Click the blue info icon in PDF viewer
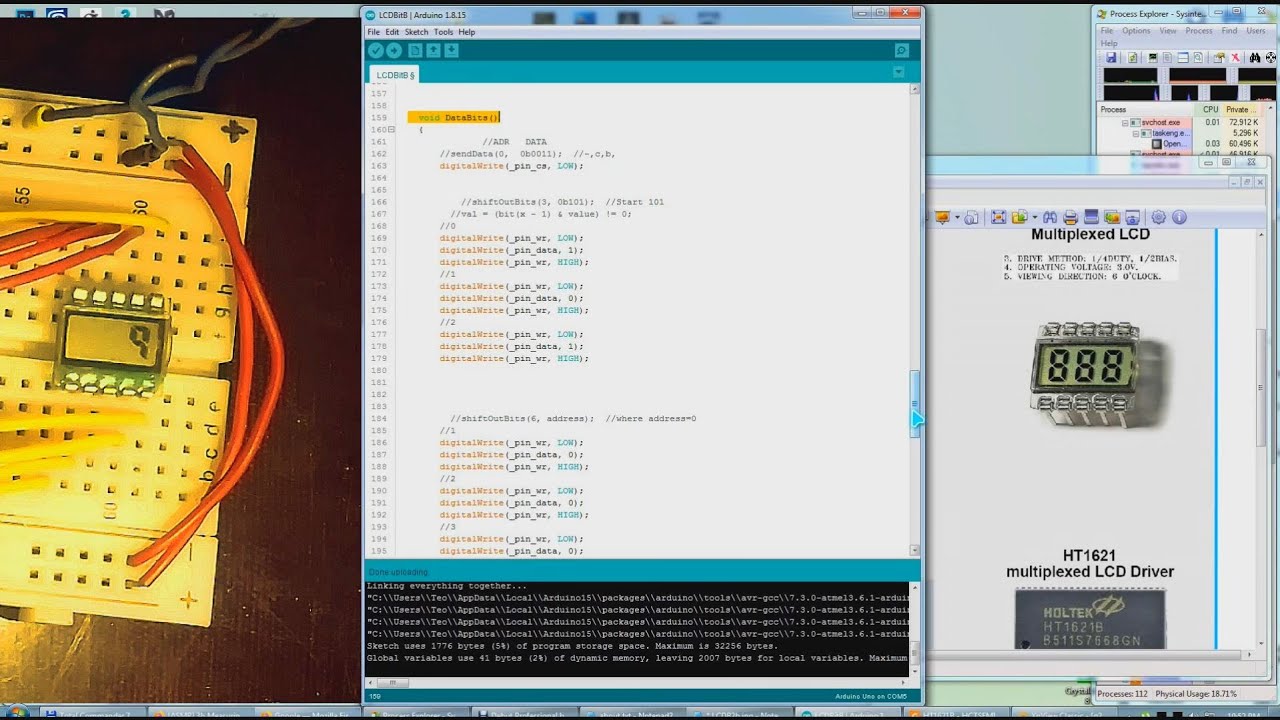The width and height of the screenshot is (1280, 720). [x=1179, y=217]
